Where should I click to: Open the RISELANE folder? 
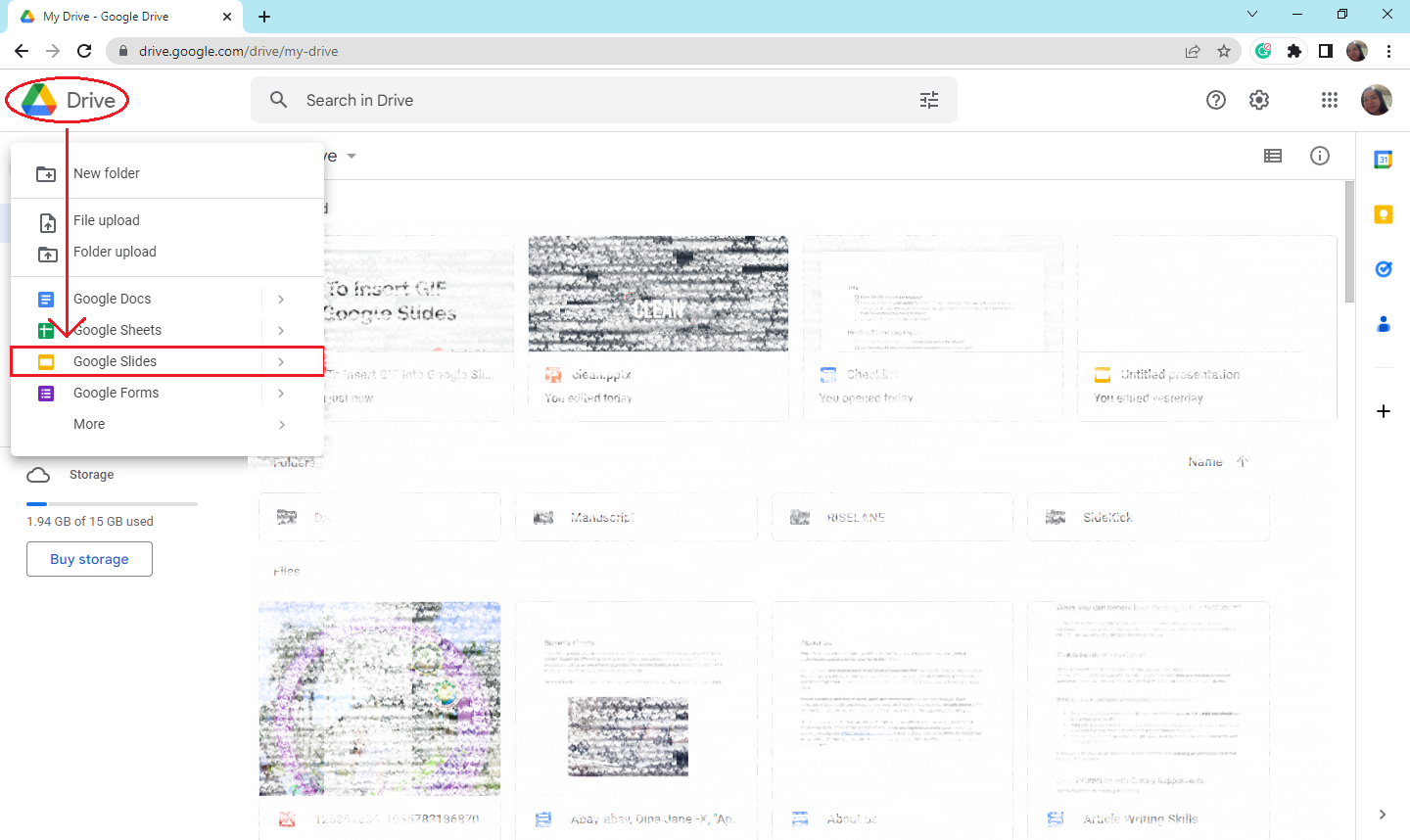click(x=892, y=517)
